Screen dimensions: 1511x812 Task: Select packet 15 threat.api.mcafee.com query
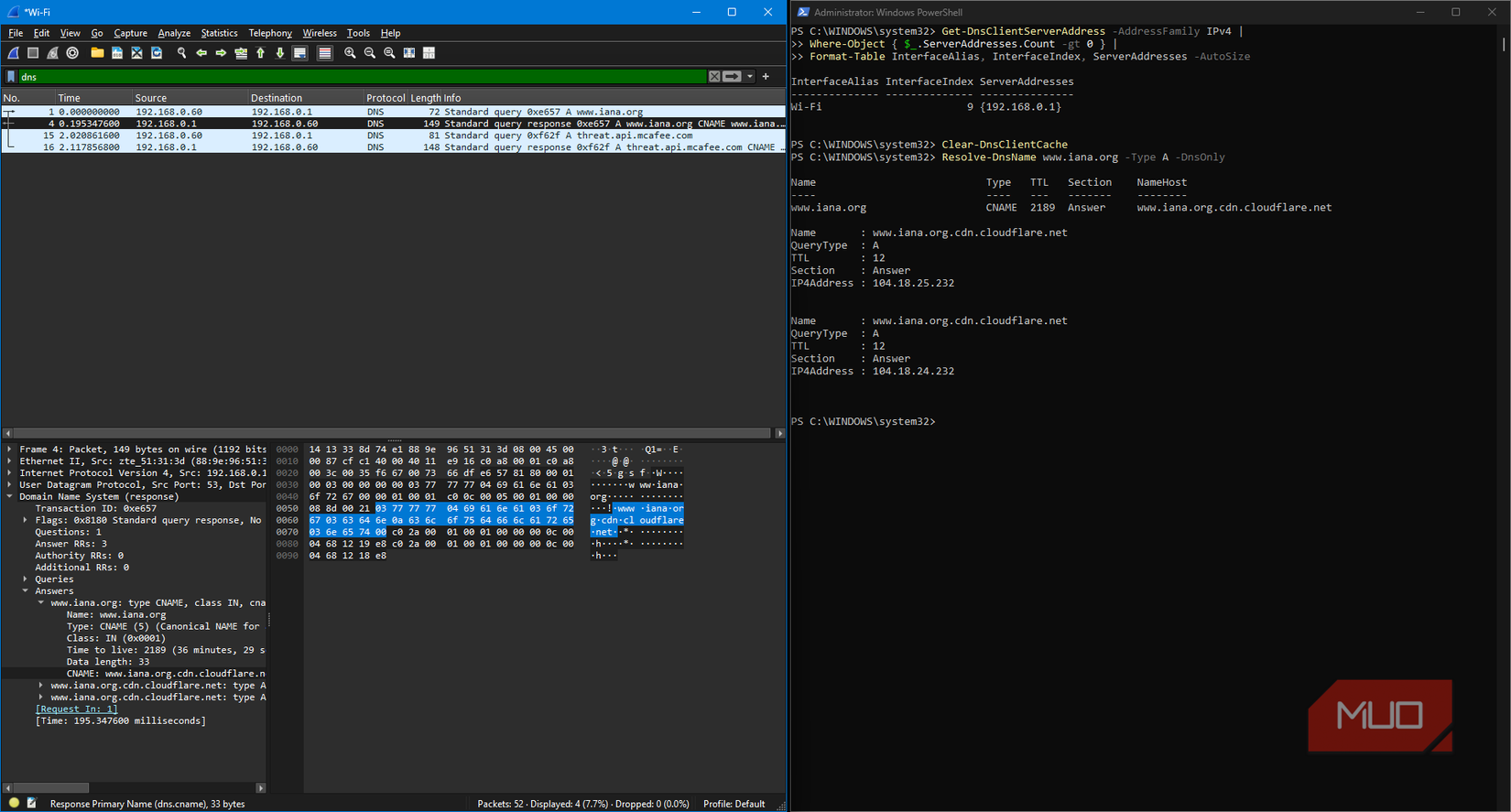coord(394,135)
